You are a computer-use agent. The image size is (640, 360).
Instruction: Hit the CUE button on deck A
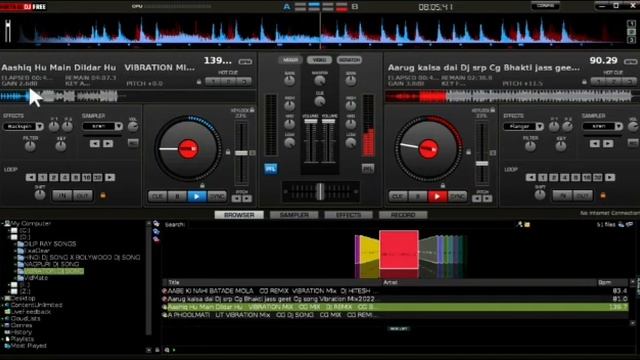tap(158, 196)
